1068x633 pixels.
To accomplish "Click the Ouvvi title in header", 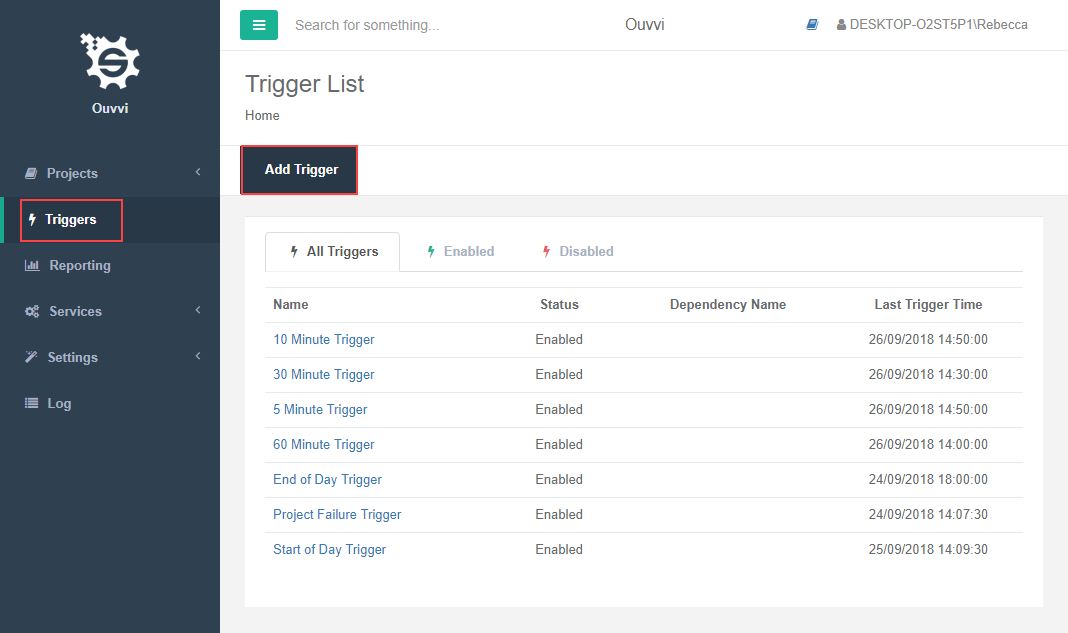I will [644, 25].
